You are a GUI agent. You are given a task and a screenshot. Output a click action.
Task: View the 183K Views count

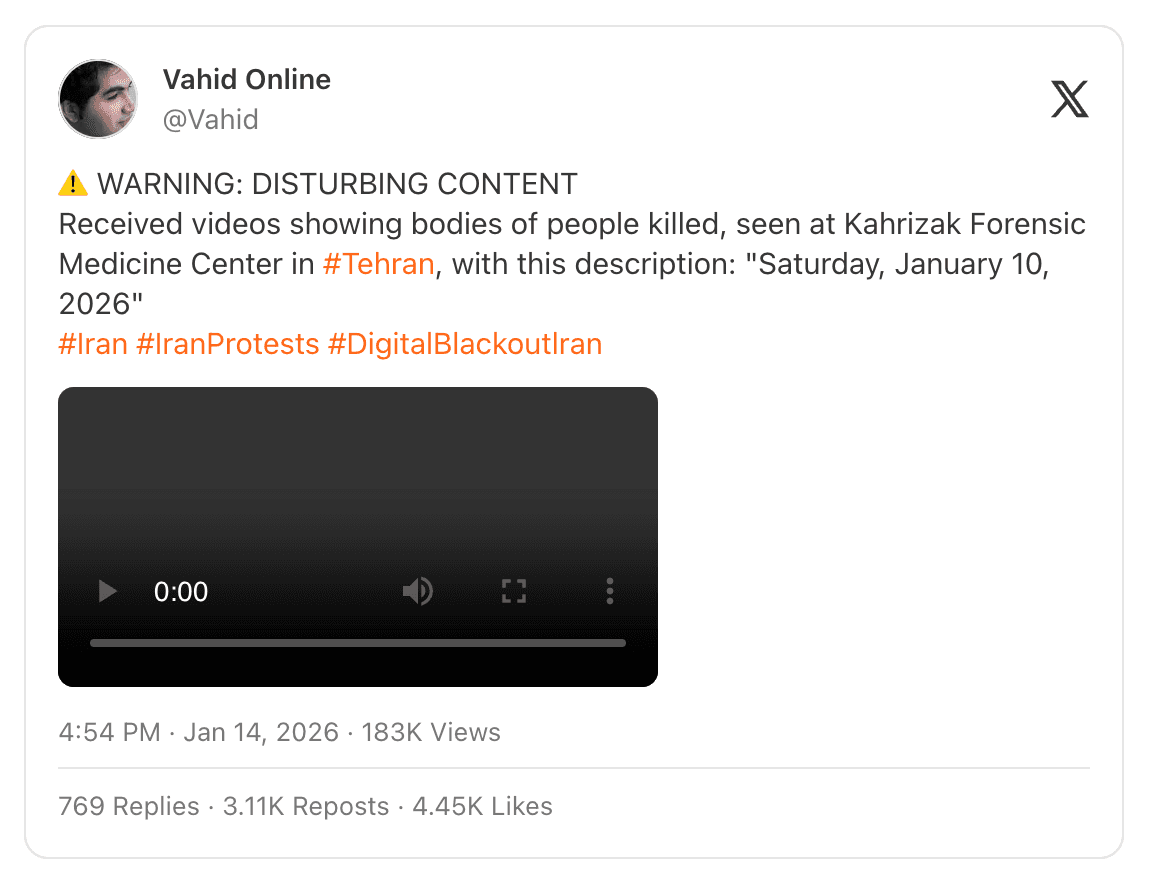431,732
